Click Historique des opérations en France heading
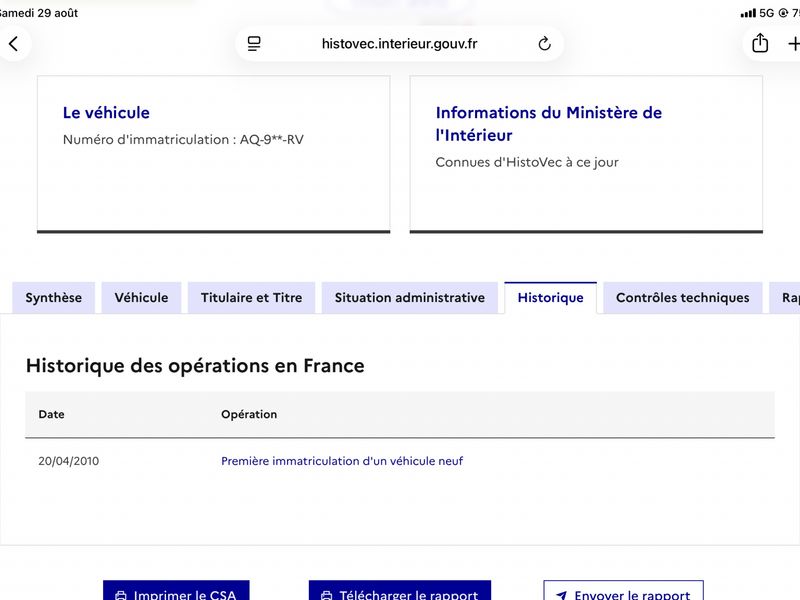The width and height of the screenshot is (800, 600). (x=195, y=366)
